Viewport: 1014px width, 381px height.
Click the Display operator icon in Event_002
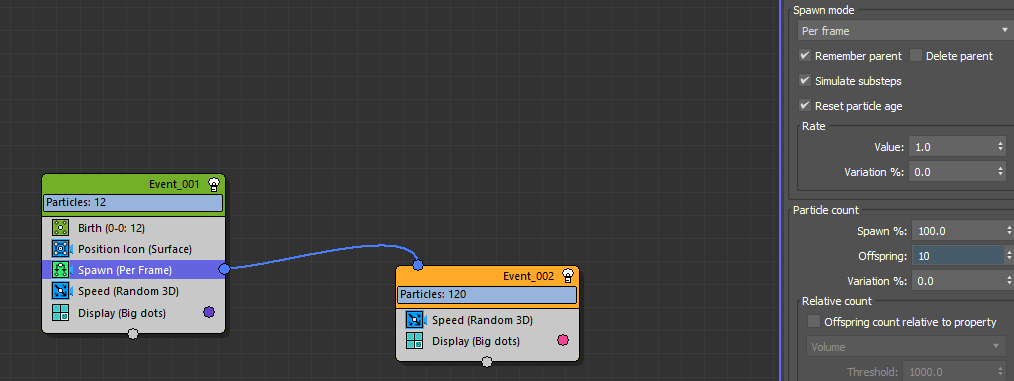coord(415,341)
